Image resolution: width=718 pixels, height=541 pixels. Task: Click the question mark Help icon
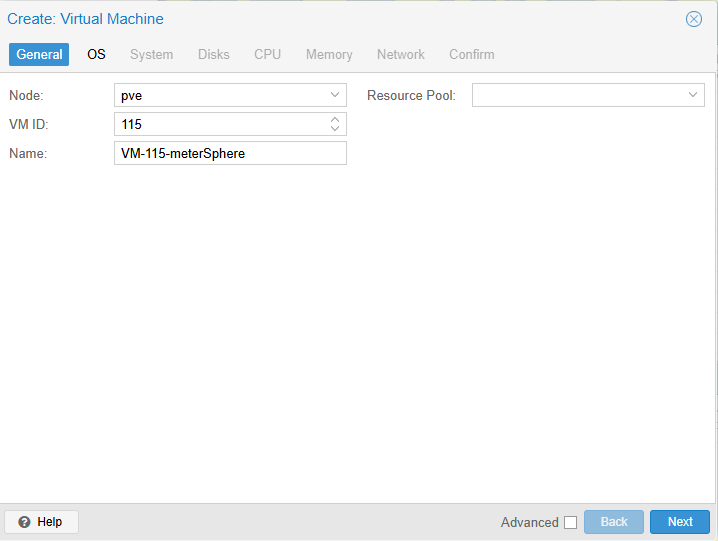[24, 522]
